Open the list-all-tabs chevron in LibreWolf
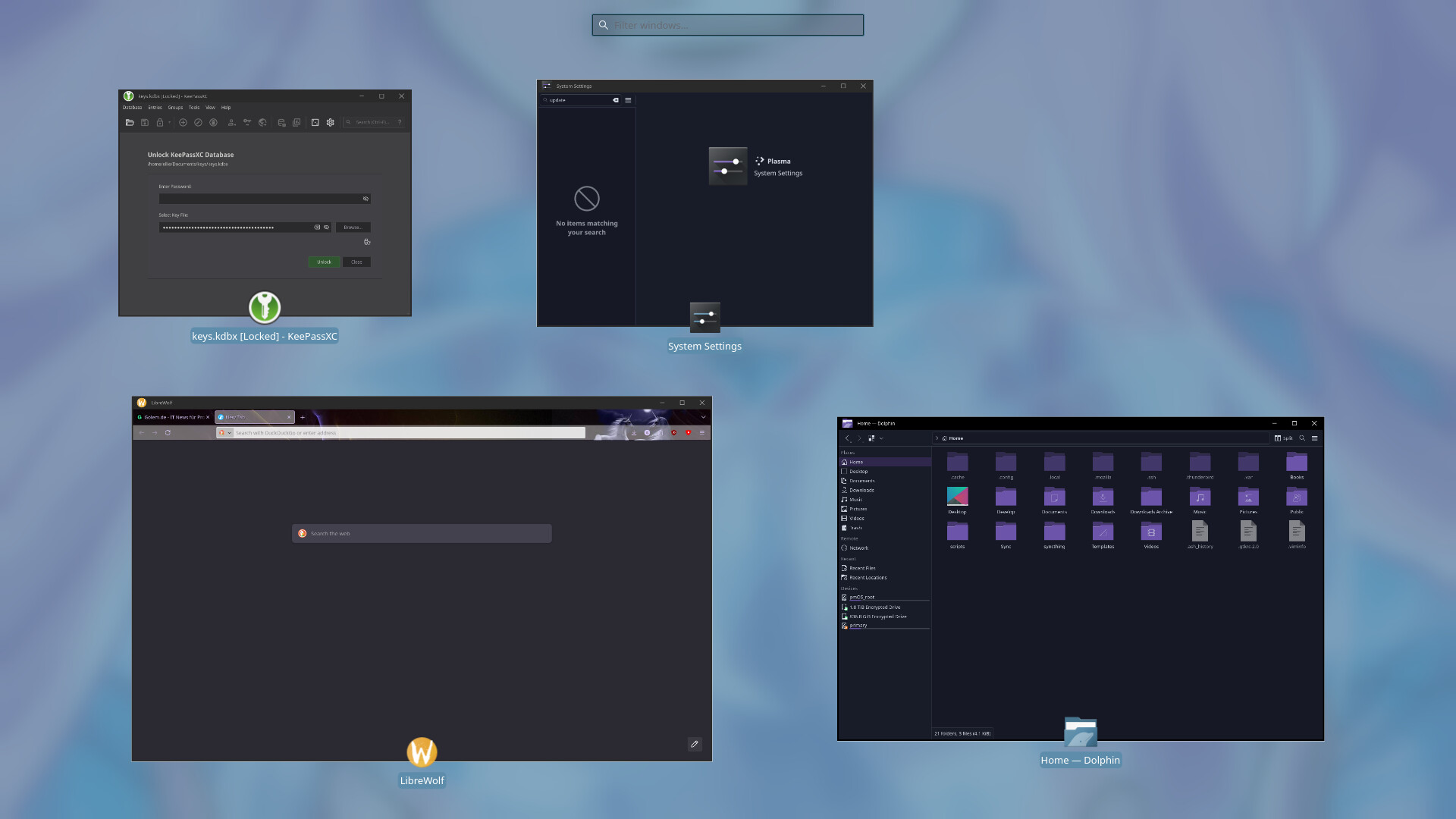1456x819 pixels. pyautogui.click(x=704, y=416)
